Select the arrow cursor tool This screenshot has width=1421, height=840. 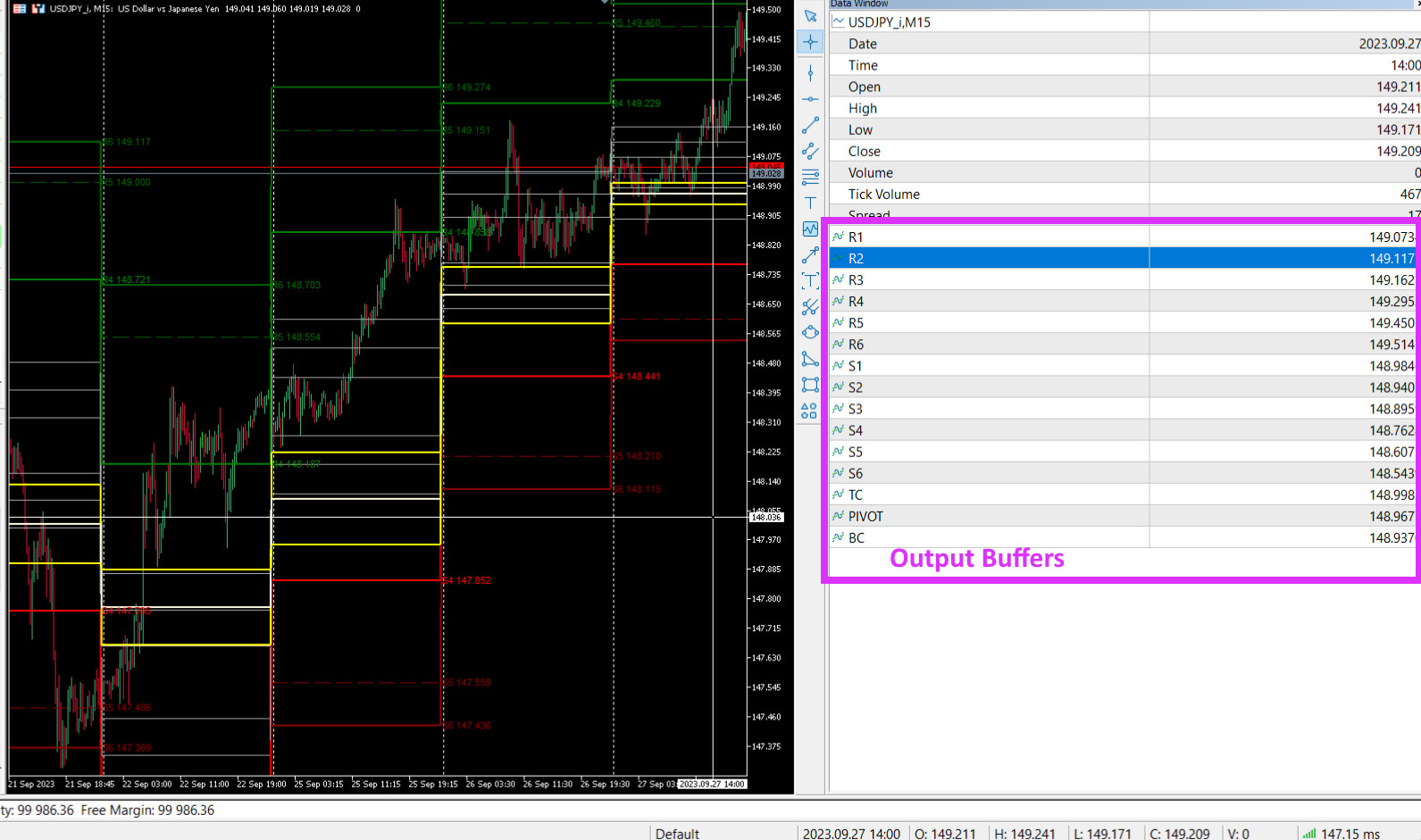810,16
